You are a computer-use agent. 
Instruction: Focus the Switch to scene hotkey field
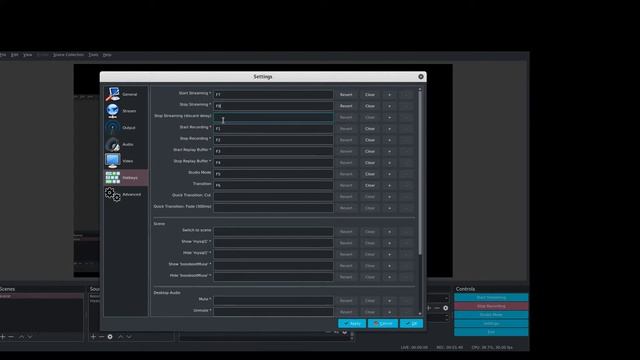(273, 232)
